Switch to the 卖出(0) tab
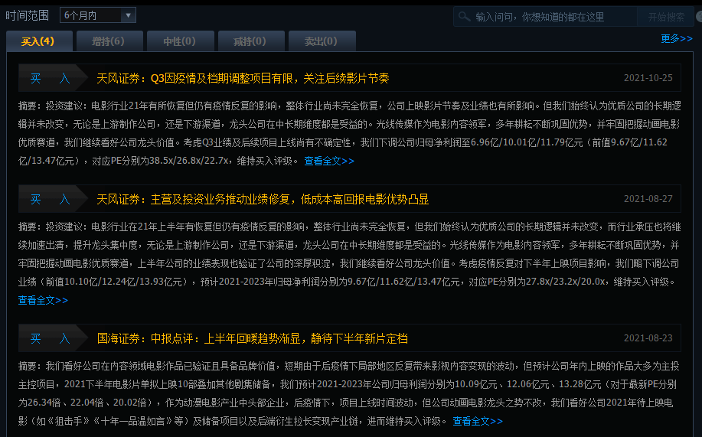 pyautogui.click(x=322, y=41)
